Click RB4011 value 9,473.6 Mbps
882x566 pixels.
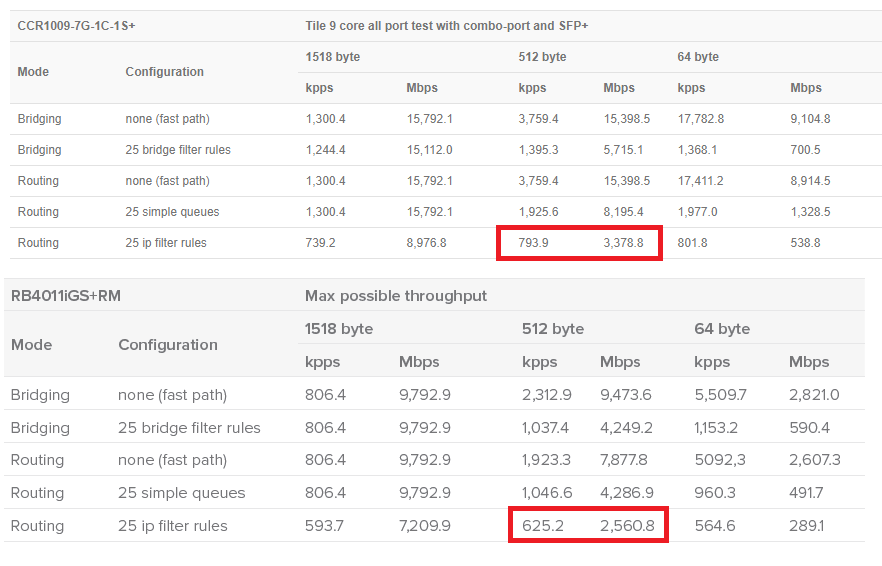[626, 394]
